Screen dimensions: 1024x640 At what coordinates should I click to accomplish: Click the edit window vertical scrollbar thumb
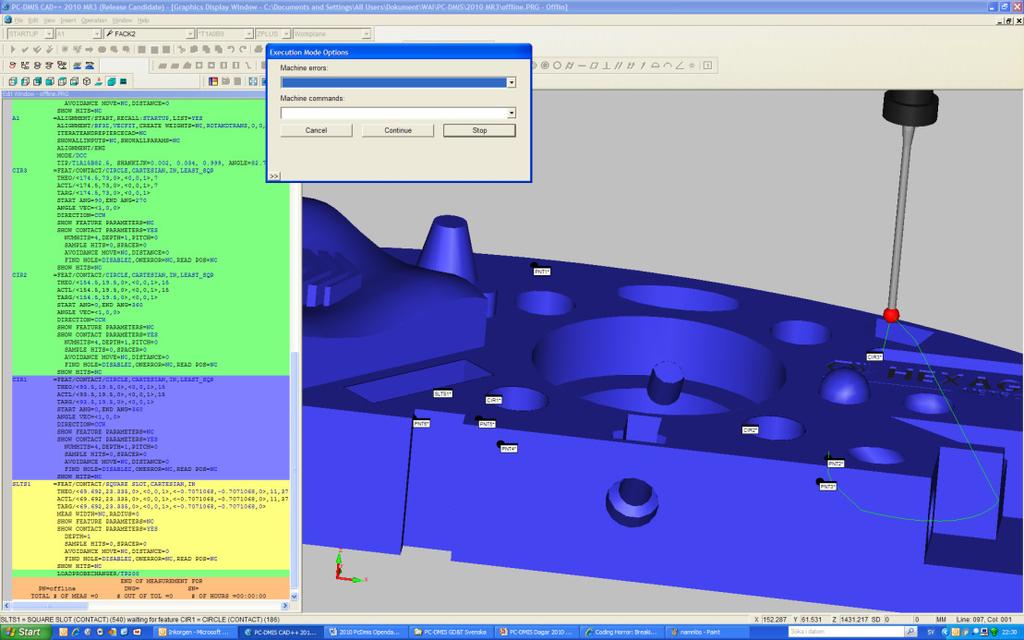tap(294, 470)
